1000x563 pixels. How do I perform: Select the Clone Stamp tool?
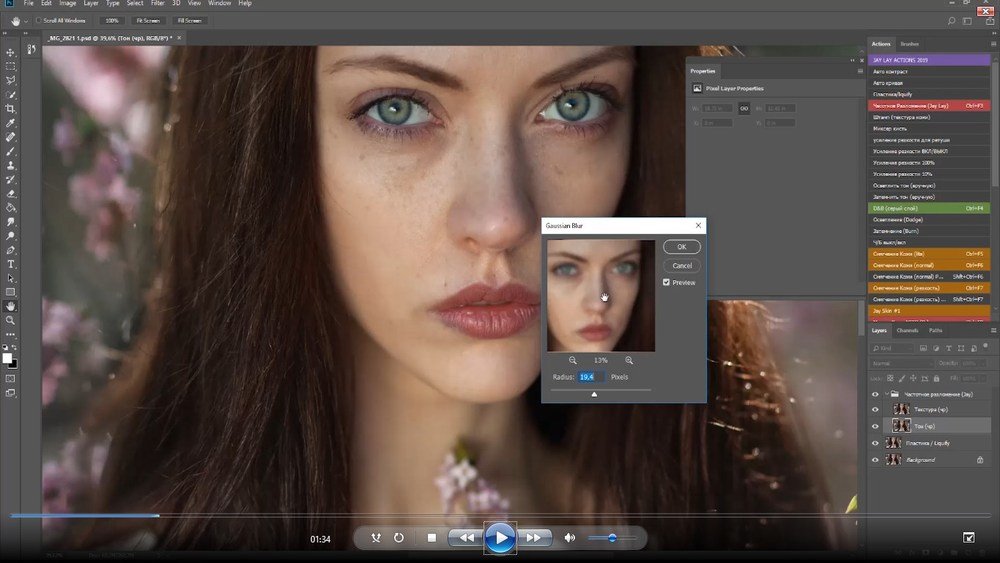(x=11, y=165)
